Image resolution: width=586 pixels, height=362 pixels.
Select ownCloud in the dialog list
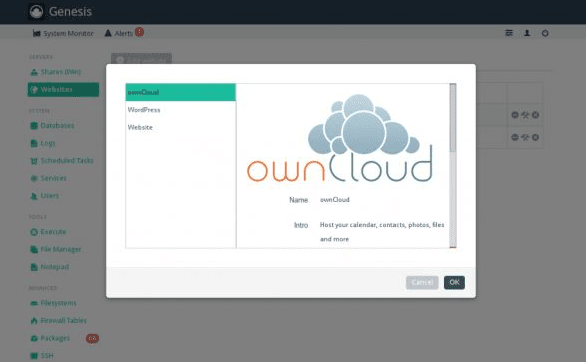click(181, 92)
